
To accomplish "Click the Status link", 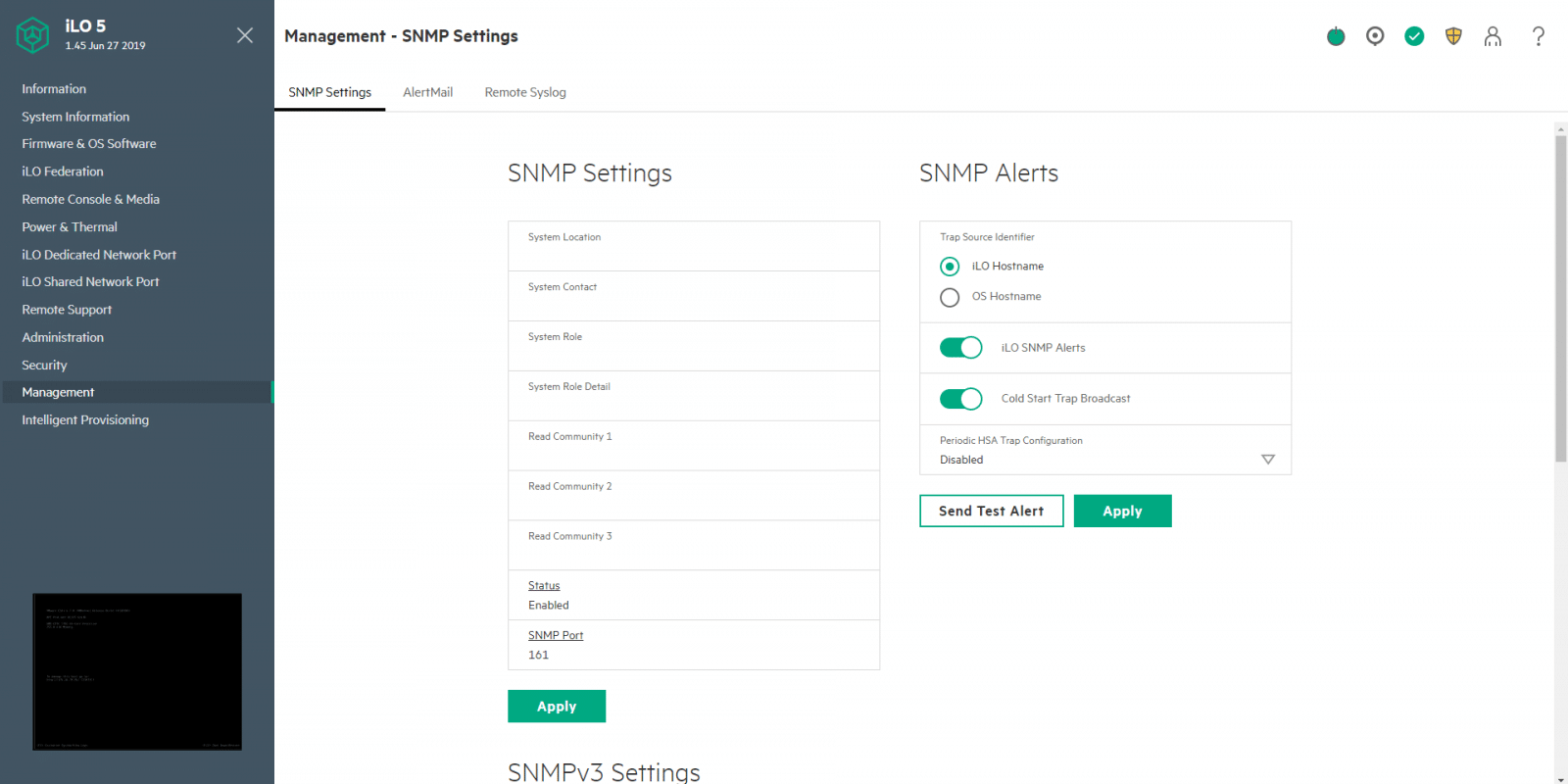I will click(544, 586).
